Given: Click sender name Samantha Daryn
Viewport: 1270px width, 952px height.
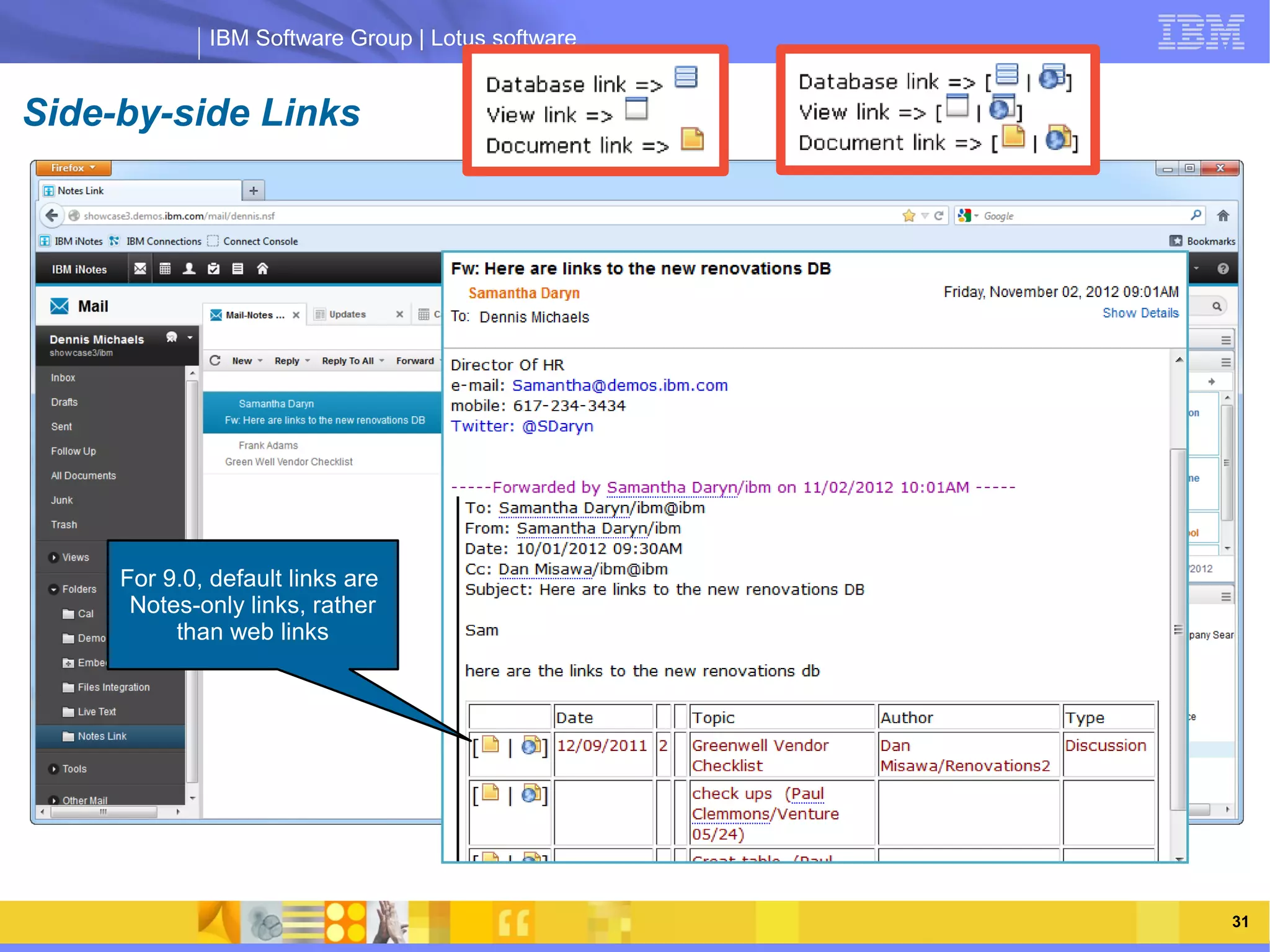Looking at the screenshot, I should pos(524,293).
